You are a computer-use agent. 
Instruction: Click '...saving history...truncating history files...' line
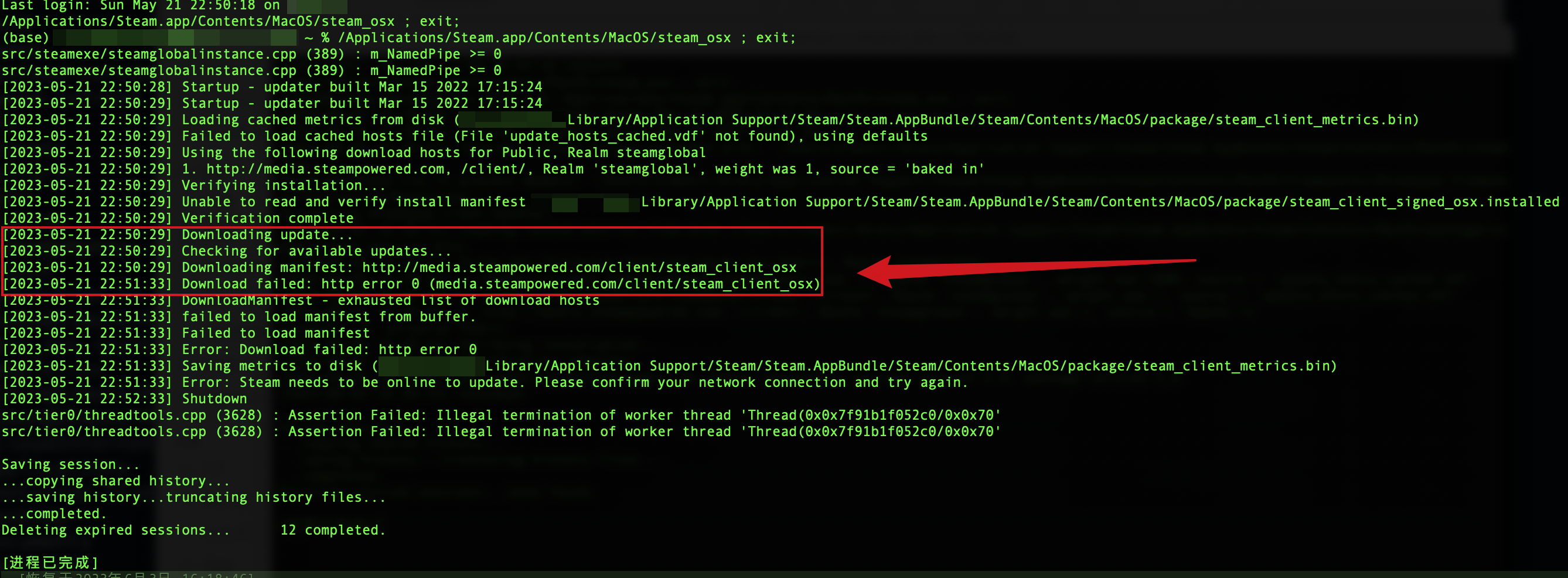193,498
